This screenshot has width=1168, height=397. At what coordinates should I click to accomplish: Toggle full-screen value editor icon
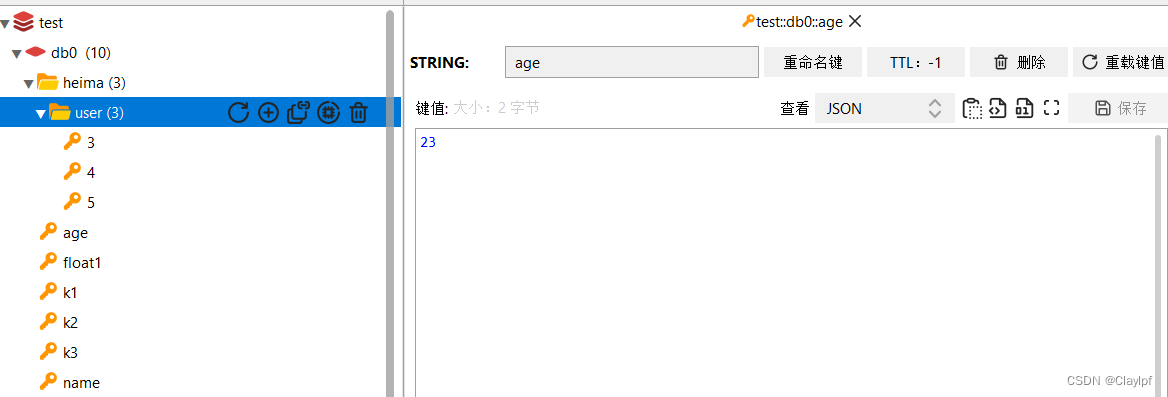(1051, 108)
